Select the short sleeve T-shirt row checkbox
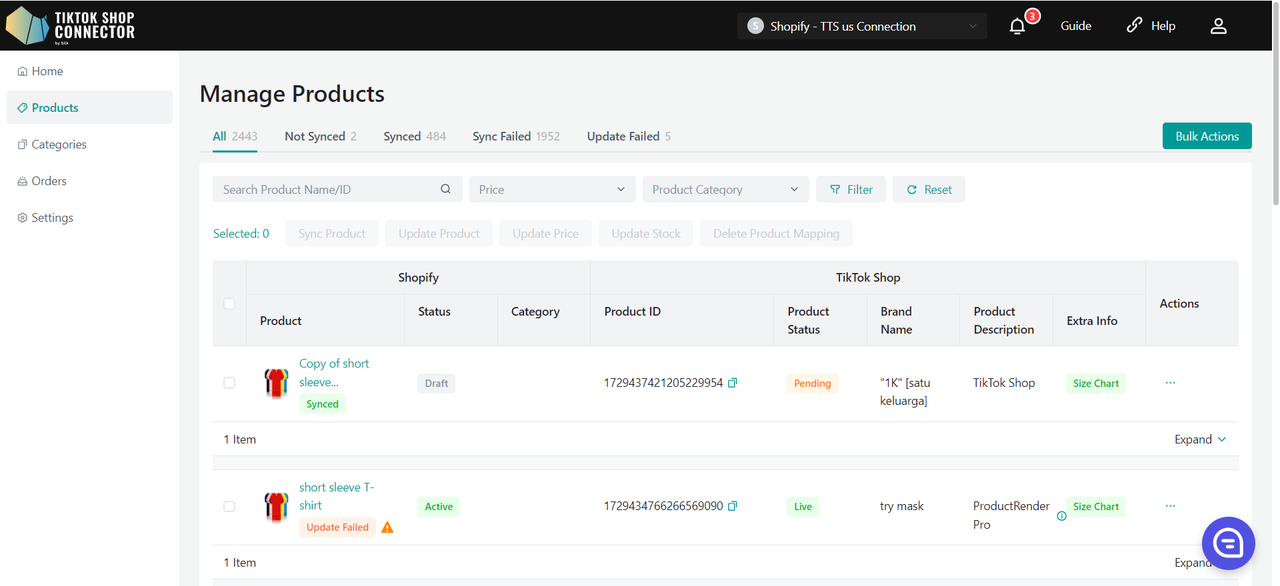The width and height of the screenshot is (1280, 586). tap(229, 507)
